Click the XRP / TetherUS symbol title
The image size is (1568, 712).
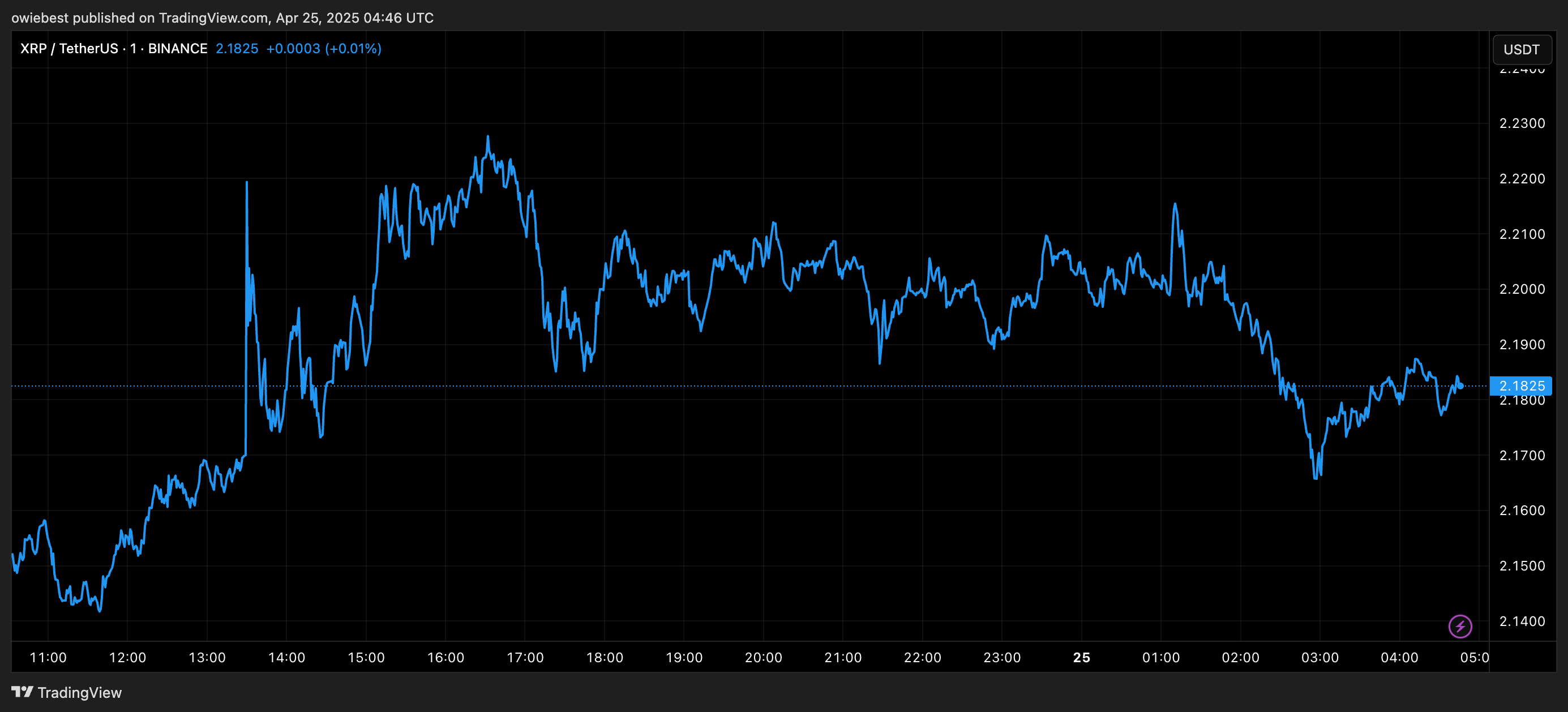[70, 49]
